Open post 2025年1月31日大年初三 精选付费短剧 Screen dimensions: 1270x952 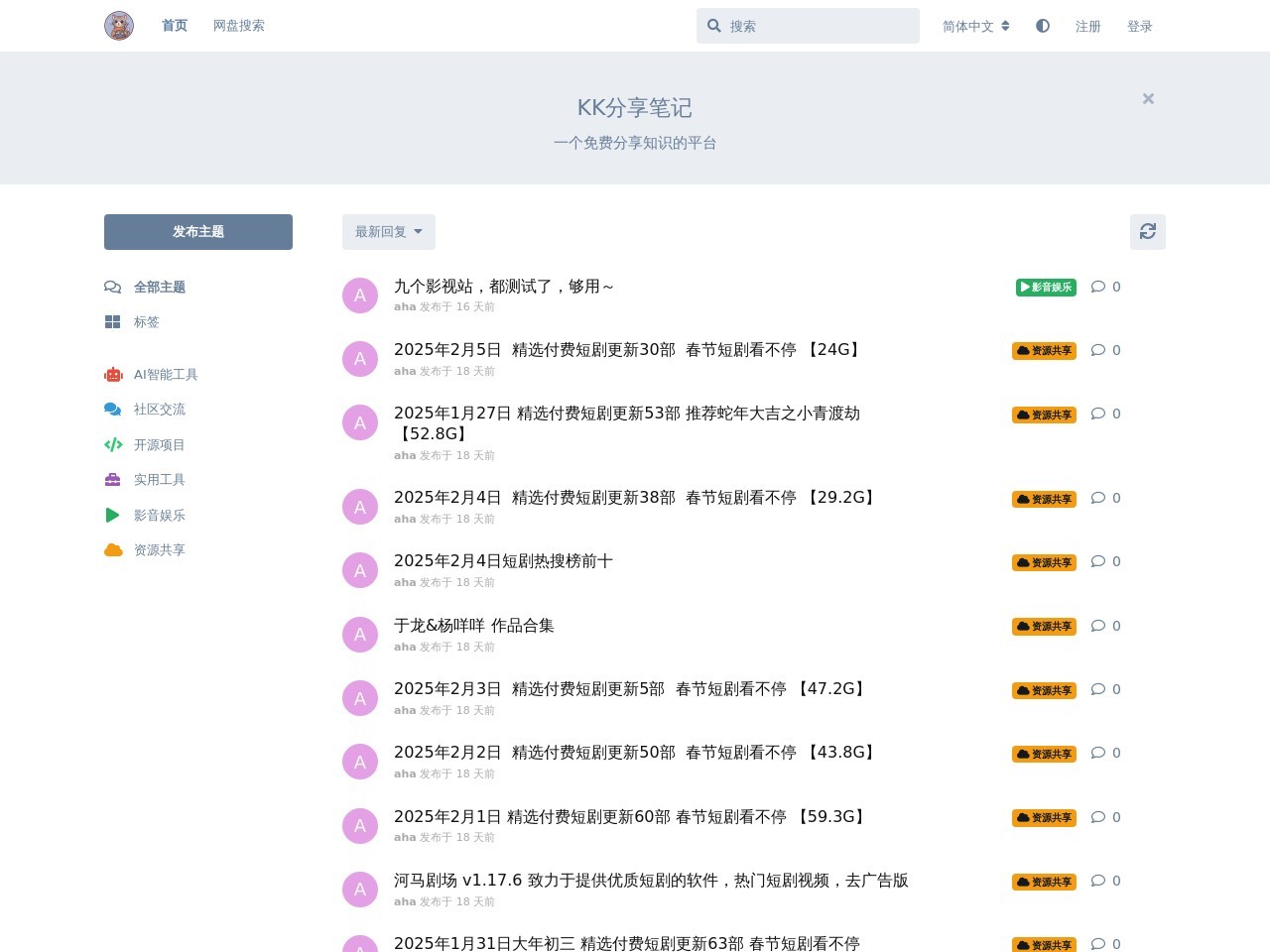click(627, 944)
